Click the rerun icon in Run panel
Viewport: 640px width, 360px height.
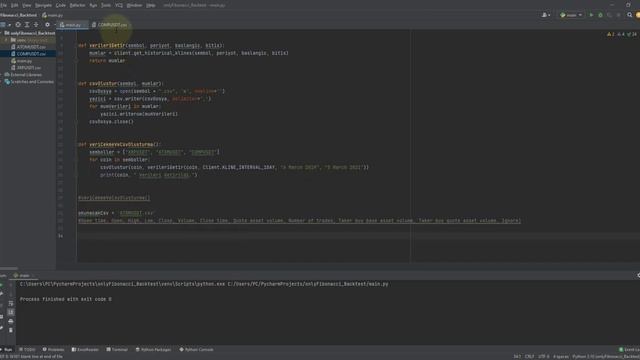[x=2, y=285]
